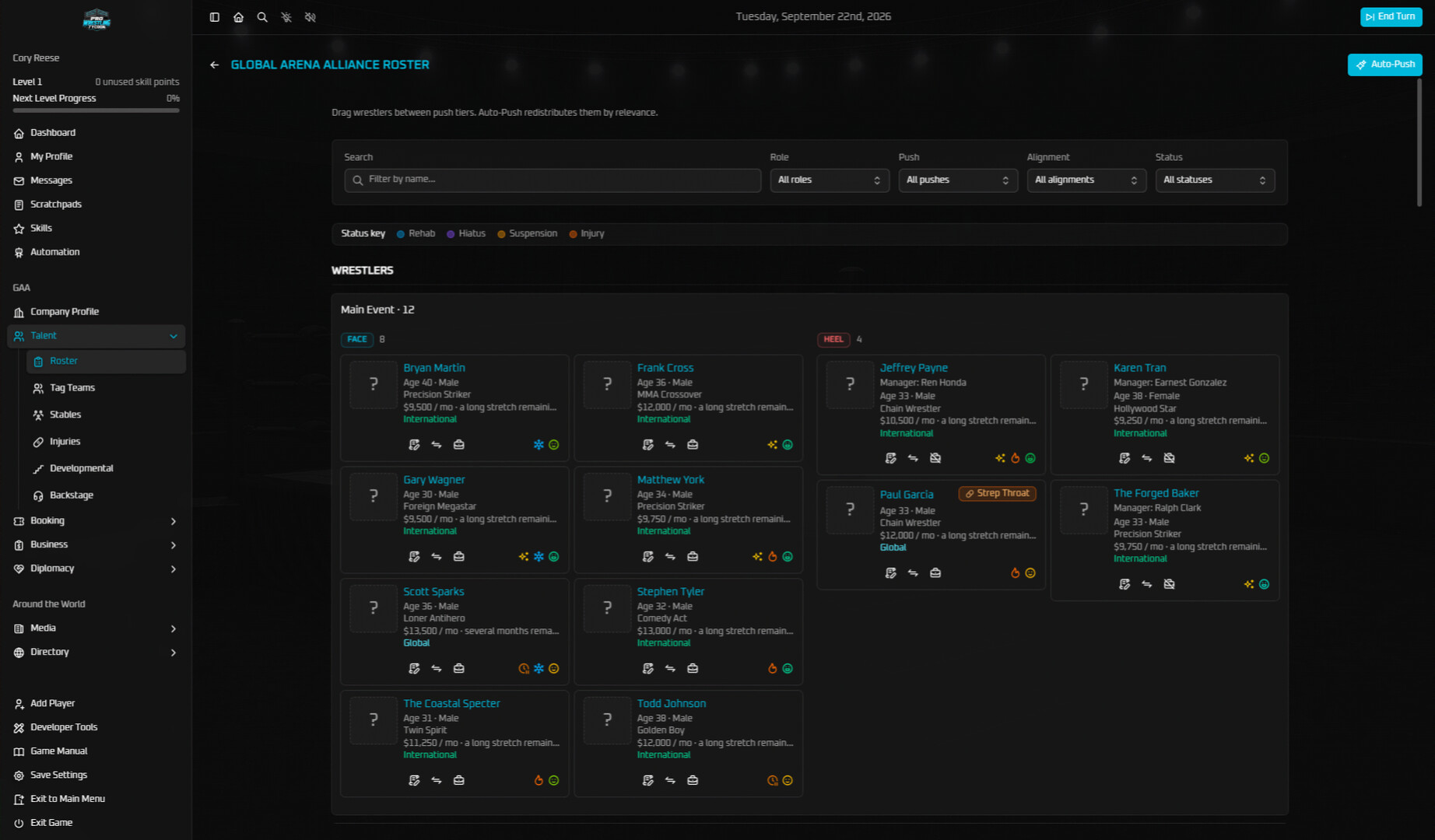The width and height of the screenshot is (1435, 840).
Task: Open Todd Johnson's profile link
Action: point(672,704)
